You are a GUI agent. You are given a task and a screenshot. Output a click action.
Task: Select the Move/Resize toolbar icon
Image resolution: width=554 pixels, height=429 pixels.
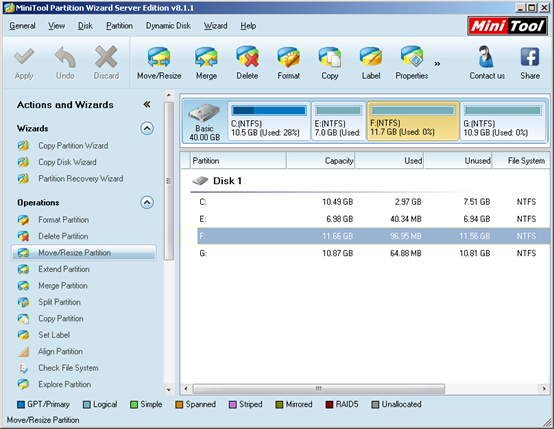coord(159,57)
